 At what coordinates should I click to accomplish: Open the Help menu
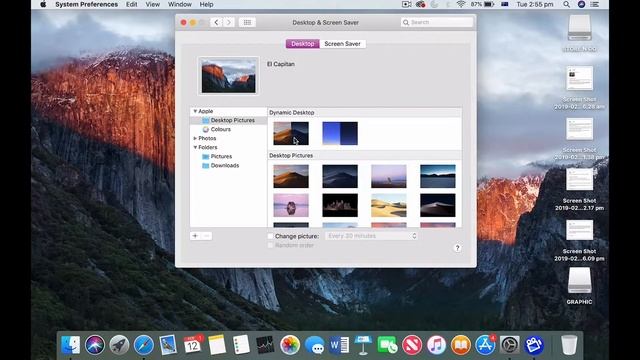tap(206, 4)
